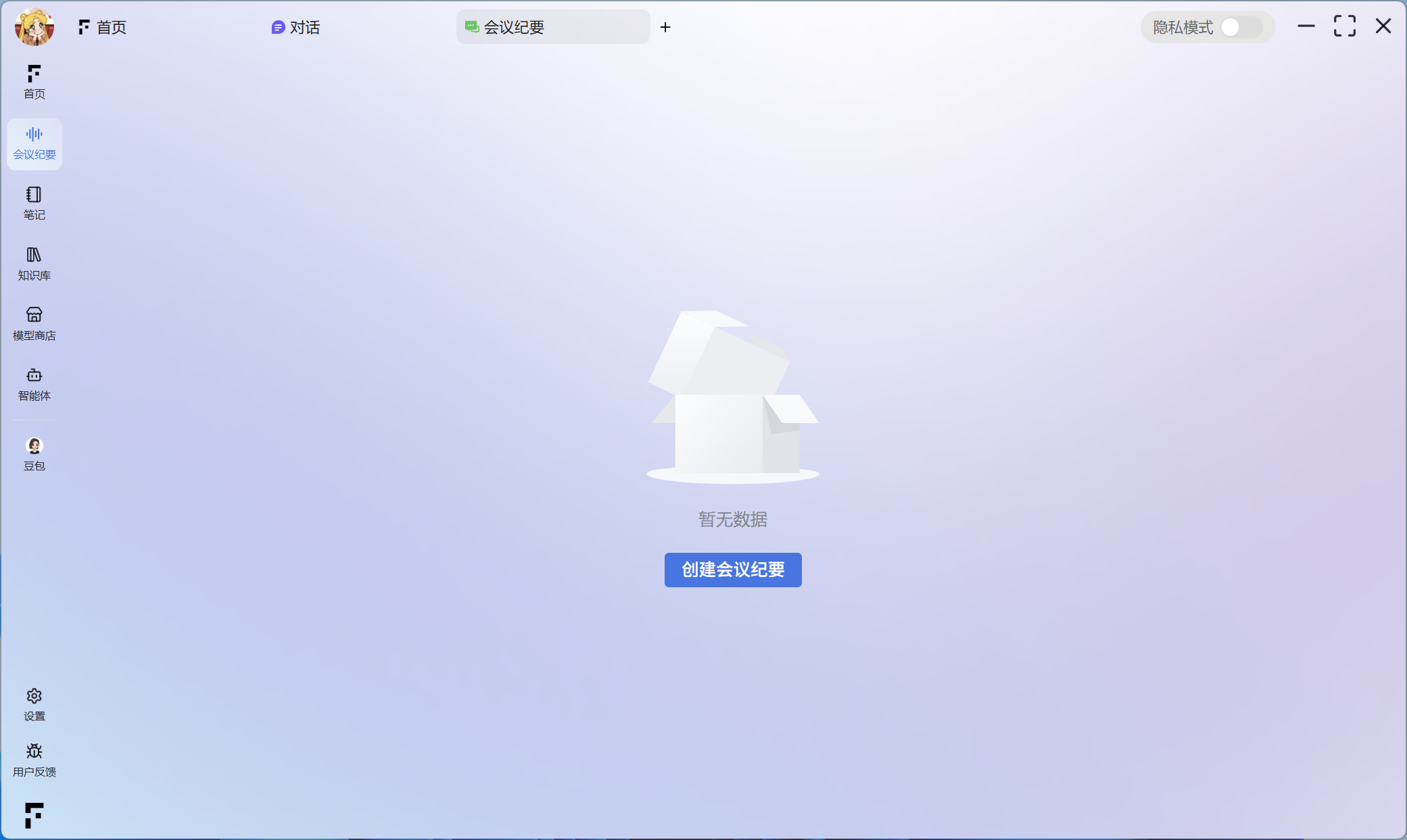Image resolution: width=1407 pixels, height=840 pixels.
Task: Open 用户反馈 bug icon
Action: coord(34,759)
